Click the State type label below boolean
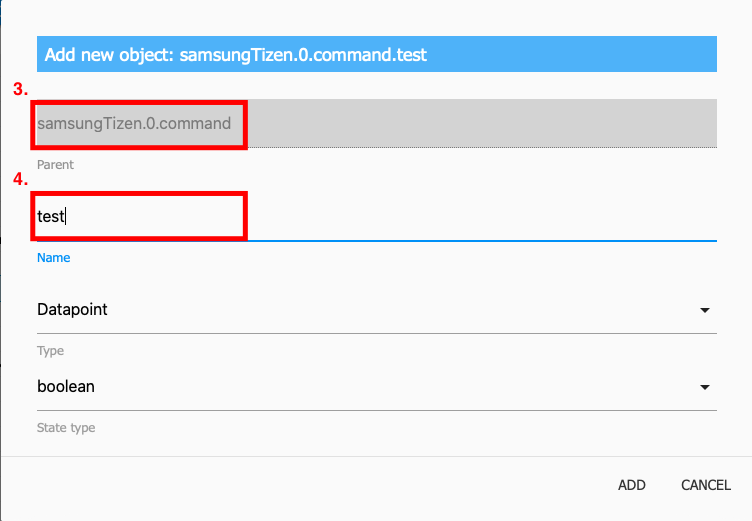Image resolution: width=752 pixels, height=521 pixels. [x=66, y=427]
